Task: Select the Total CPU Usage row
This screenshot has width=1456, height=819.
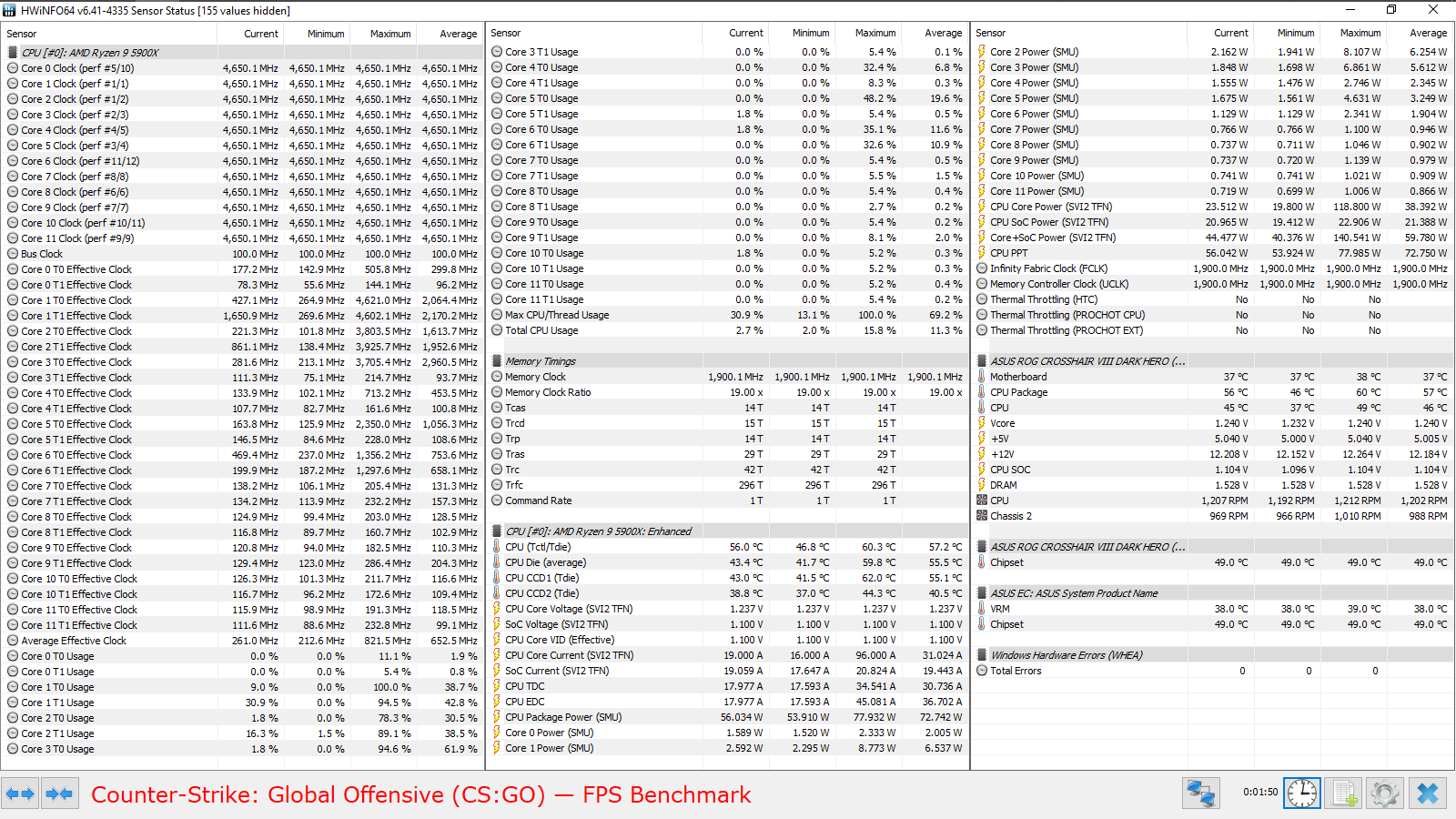Action: point(728,330)
